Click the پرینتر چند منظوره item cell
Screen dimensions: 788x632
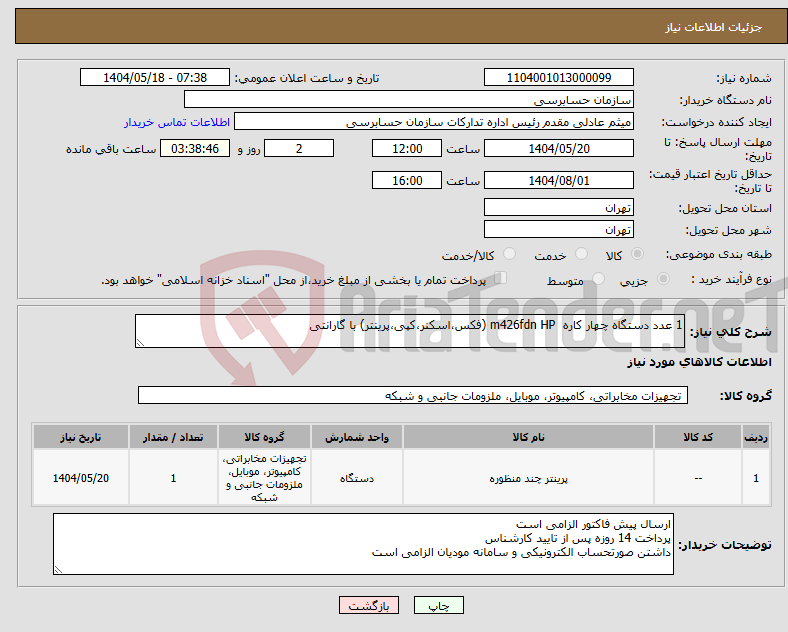tap(528, 478)
